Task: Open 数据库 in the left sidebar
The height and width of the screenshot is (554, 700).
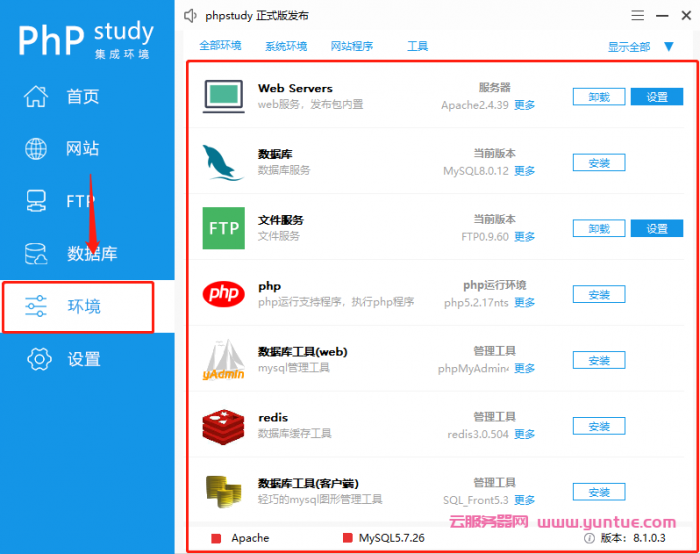Action: point(91,254)
